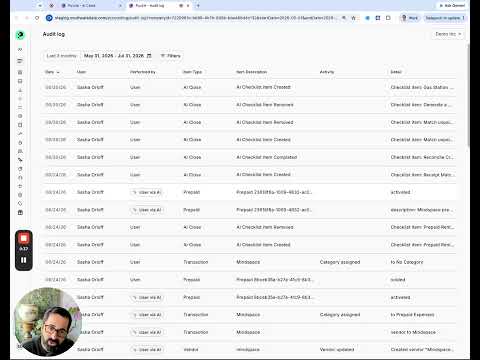
Task: Click the Detail column header
Action: [396, 72]
